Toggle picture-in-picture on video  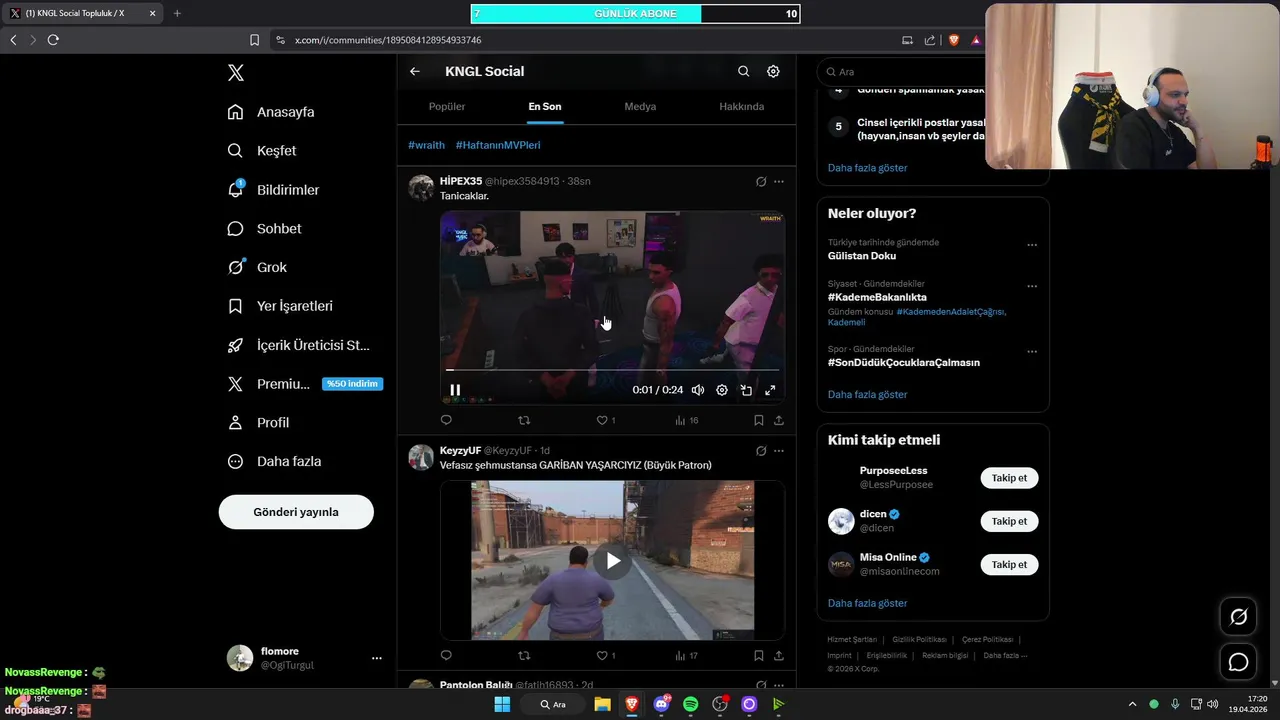point(746,390)
